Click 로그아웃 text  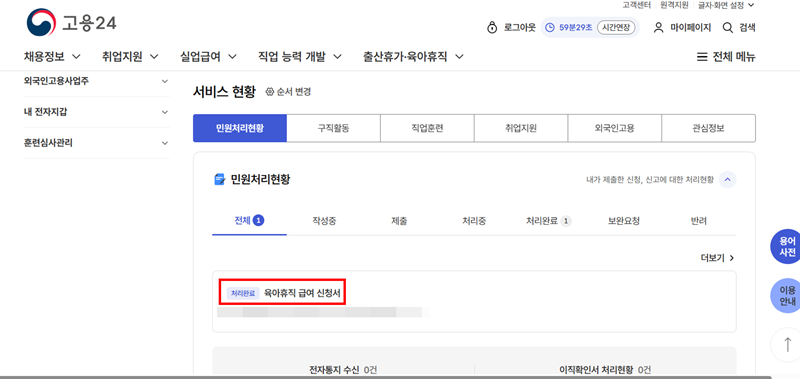click(520, 28)
